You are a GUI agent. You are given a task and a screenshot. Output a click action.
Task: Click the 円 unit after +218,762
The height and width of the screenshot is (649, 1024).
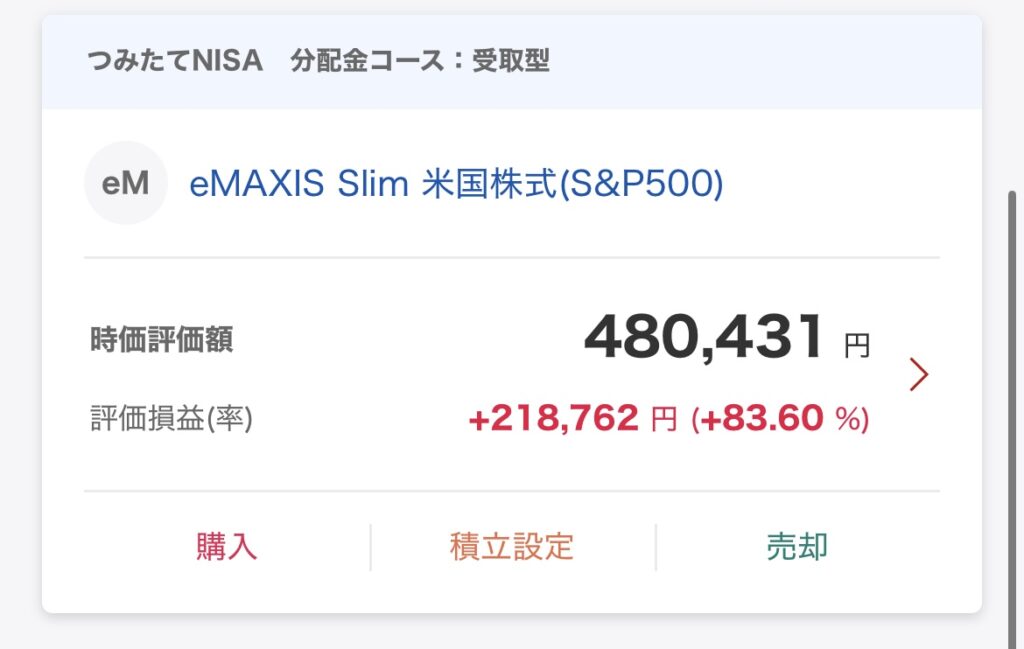pyautogui.click(x=664, y=419)
